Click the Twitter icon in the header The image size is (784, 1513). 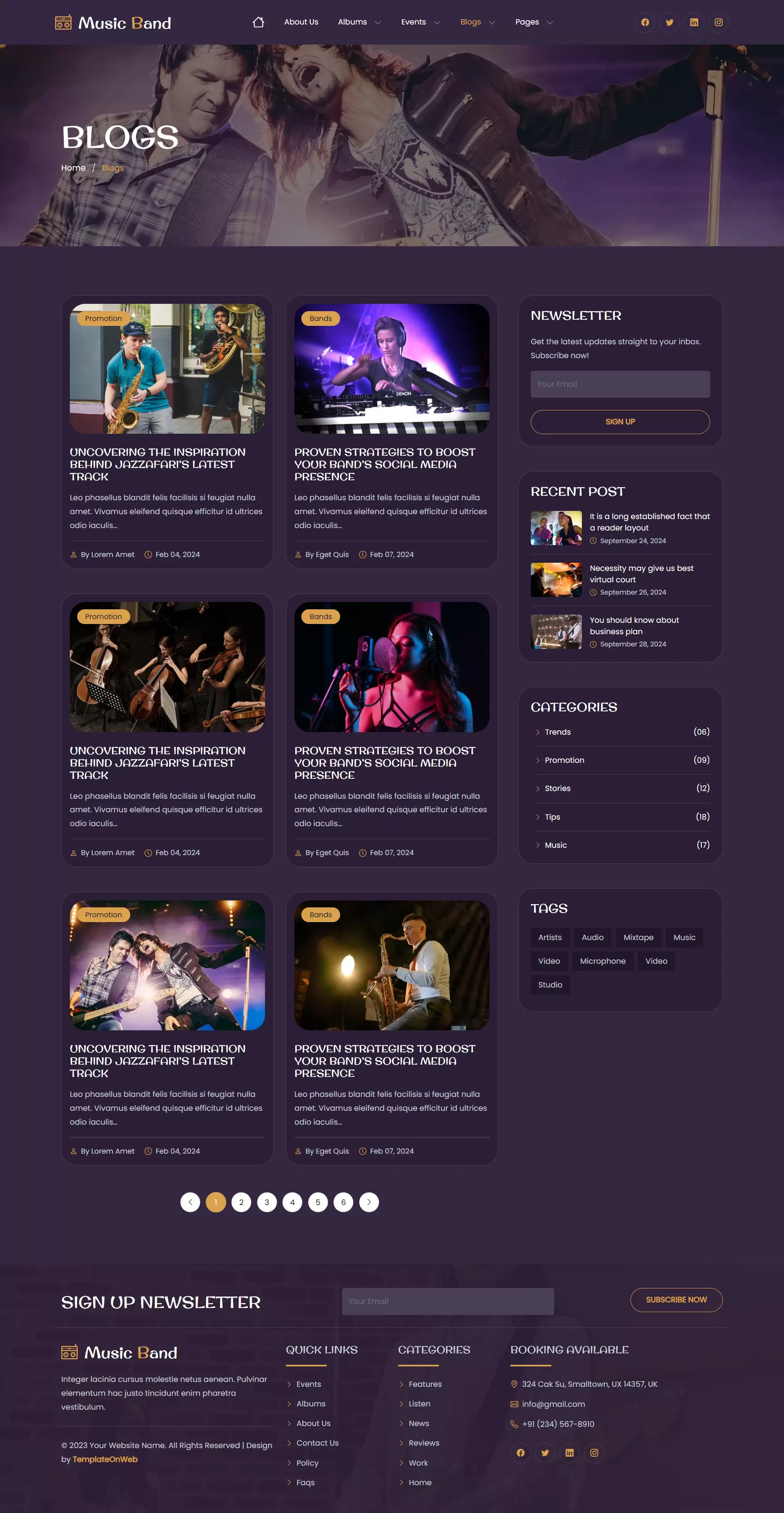(669, 22)
